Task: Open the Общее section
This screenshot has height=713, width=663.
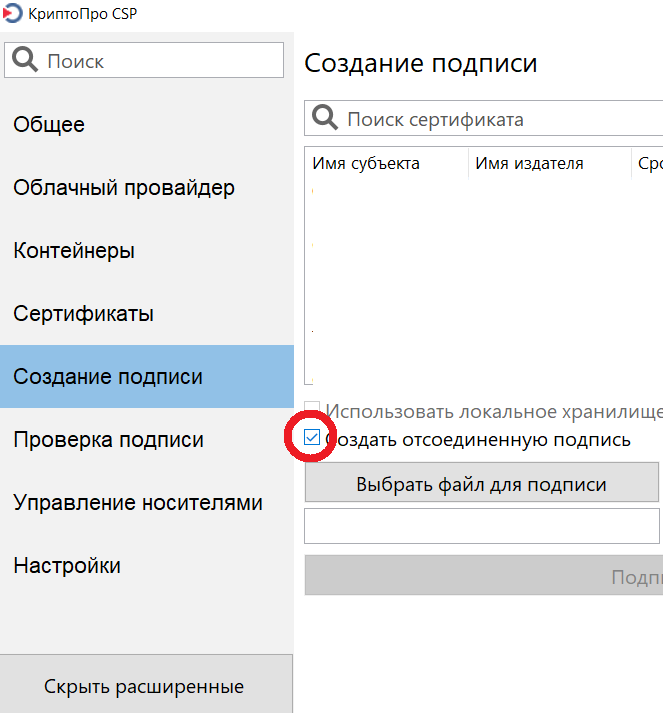Action: (x=49, y=125)
